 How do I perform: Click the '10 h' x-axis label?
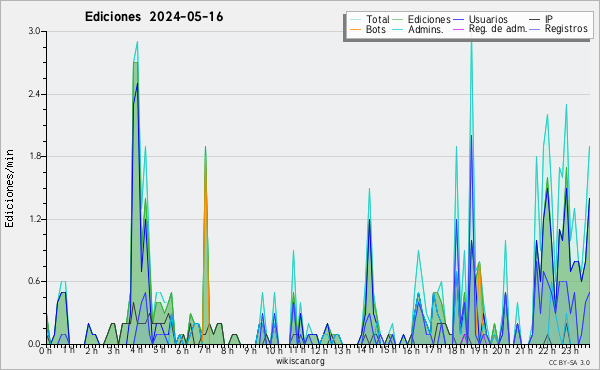point(274,350)
